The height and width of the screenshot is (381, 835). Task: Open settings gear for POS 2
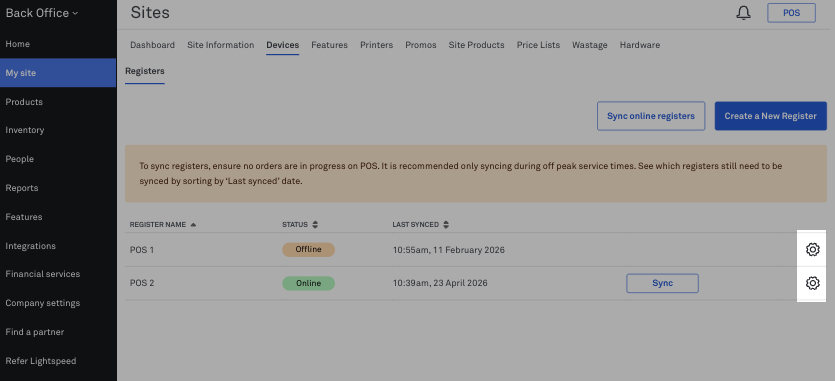point(812,283)
